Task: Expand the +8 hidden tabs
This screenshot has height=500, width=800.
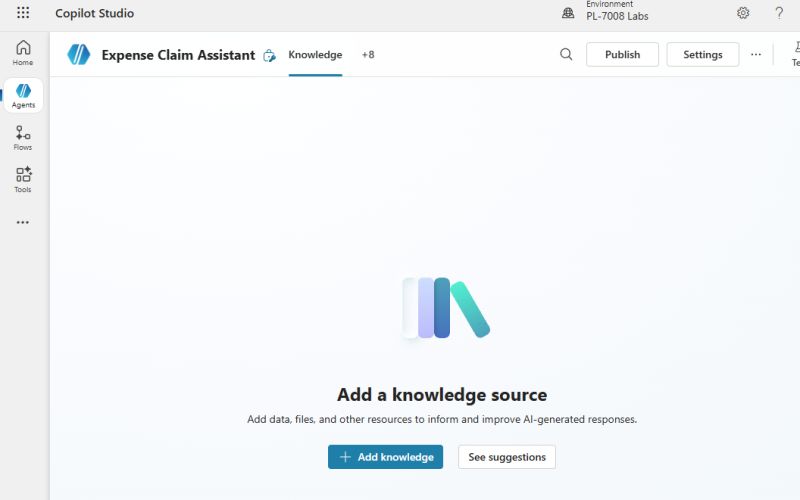Action: pyautogui.click(x=368, y=55)
